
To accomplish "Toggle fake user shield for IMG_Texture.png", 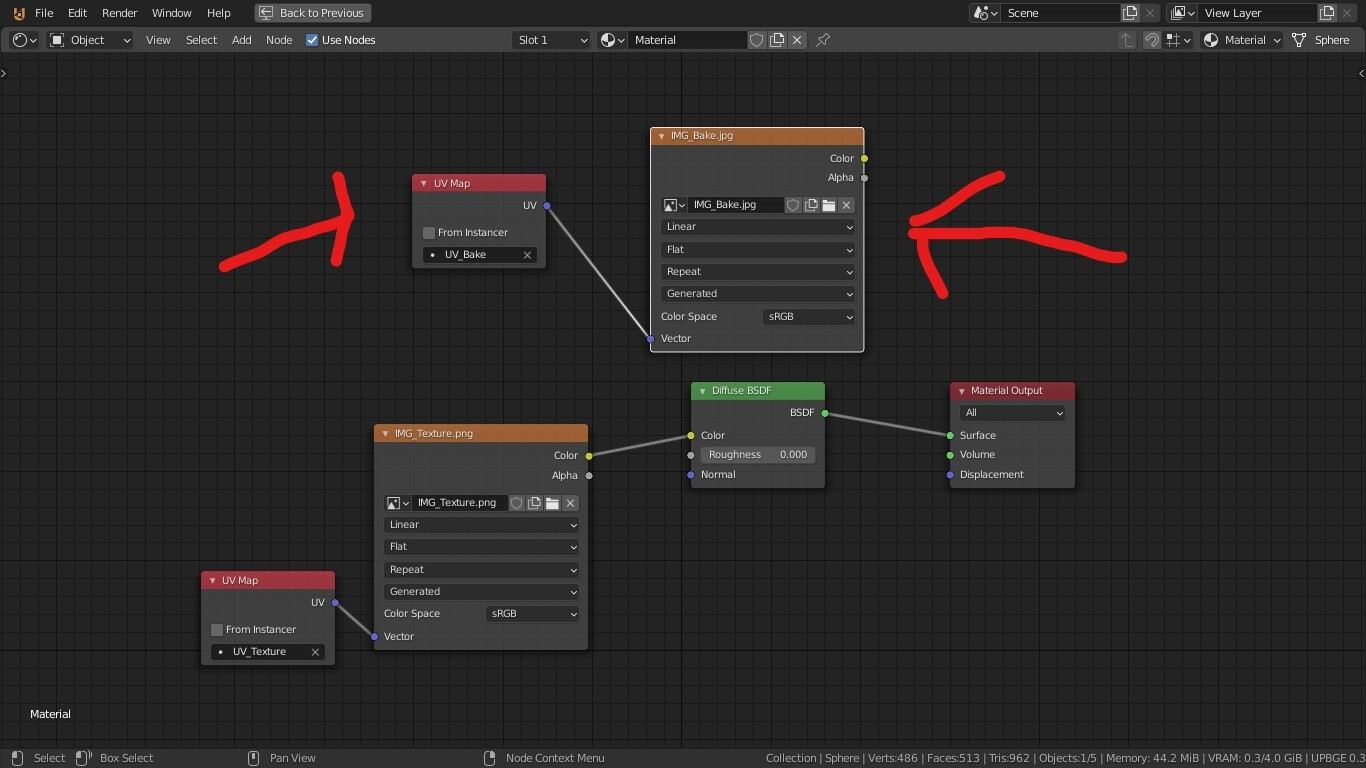I will 516,503.
